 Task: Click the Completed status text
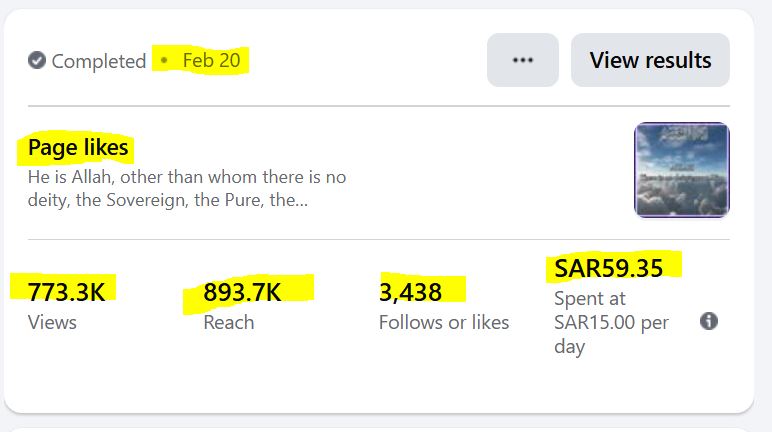[99, 61]
